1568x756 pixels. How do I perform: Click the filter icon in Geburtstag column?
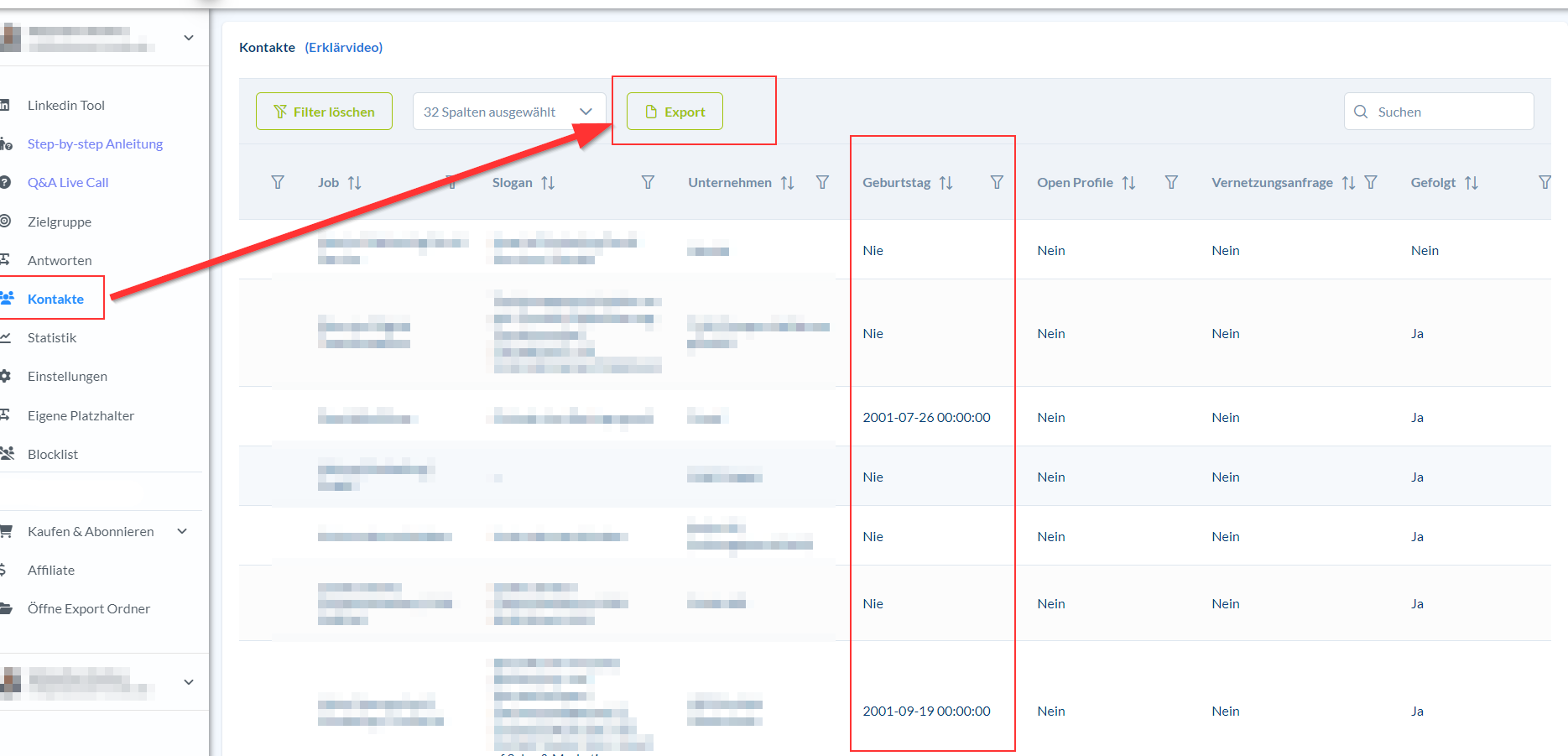tap(997, 183)
